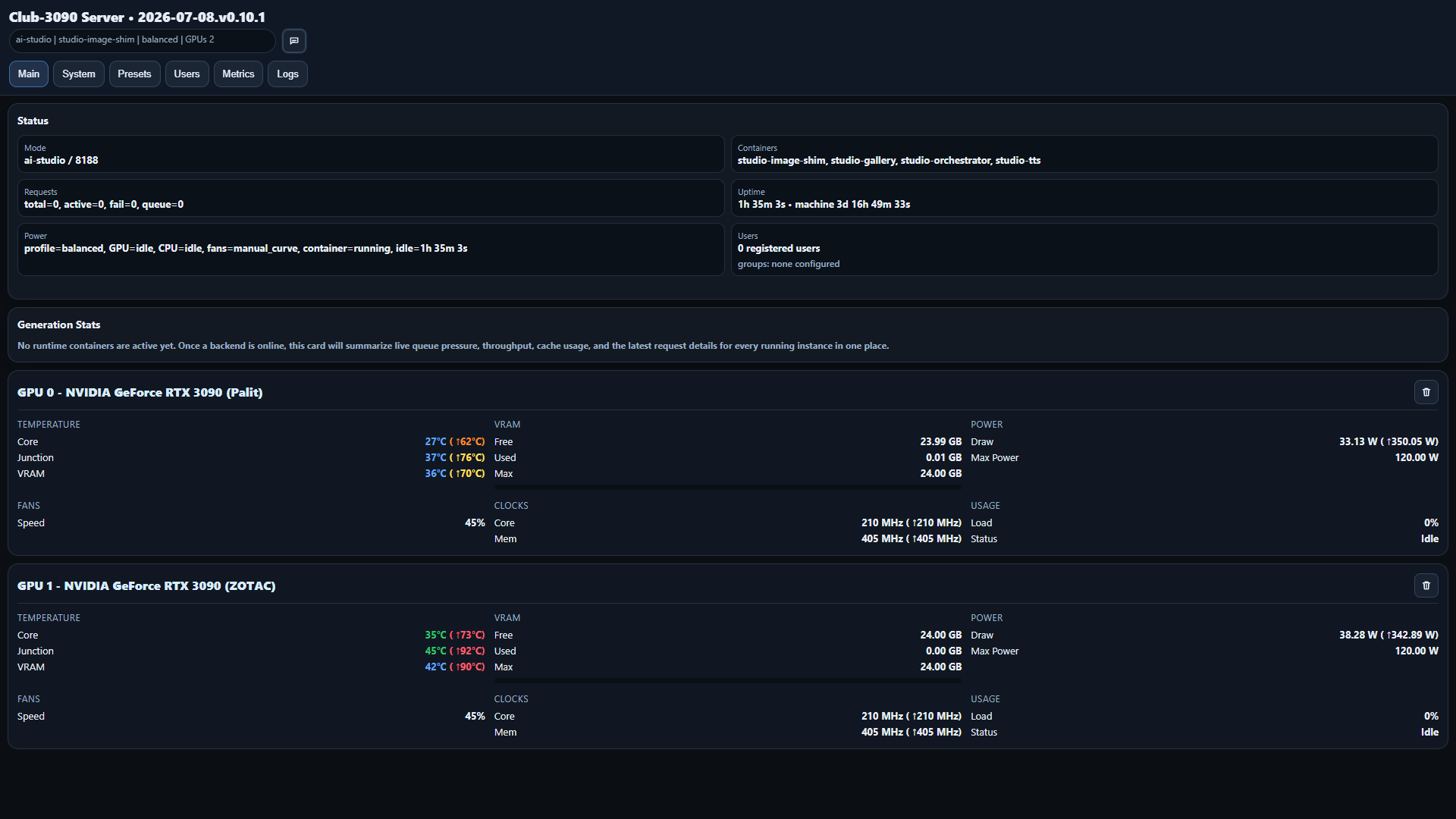Click the Requests 'total=0, active=0' value
1456x819 pixels.
pyautogui.click(x=104, y=204)
